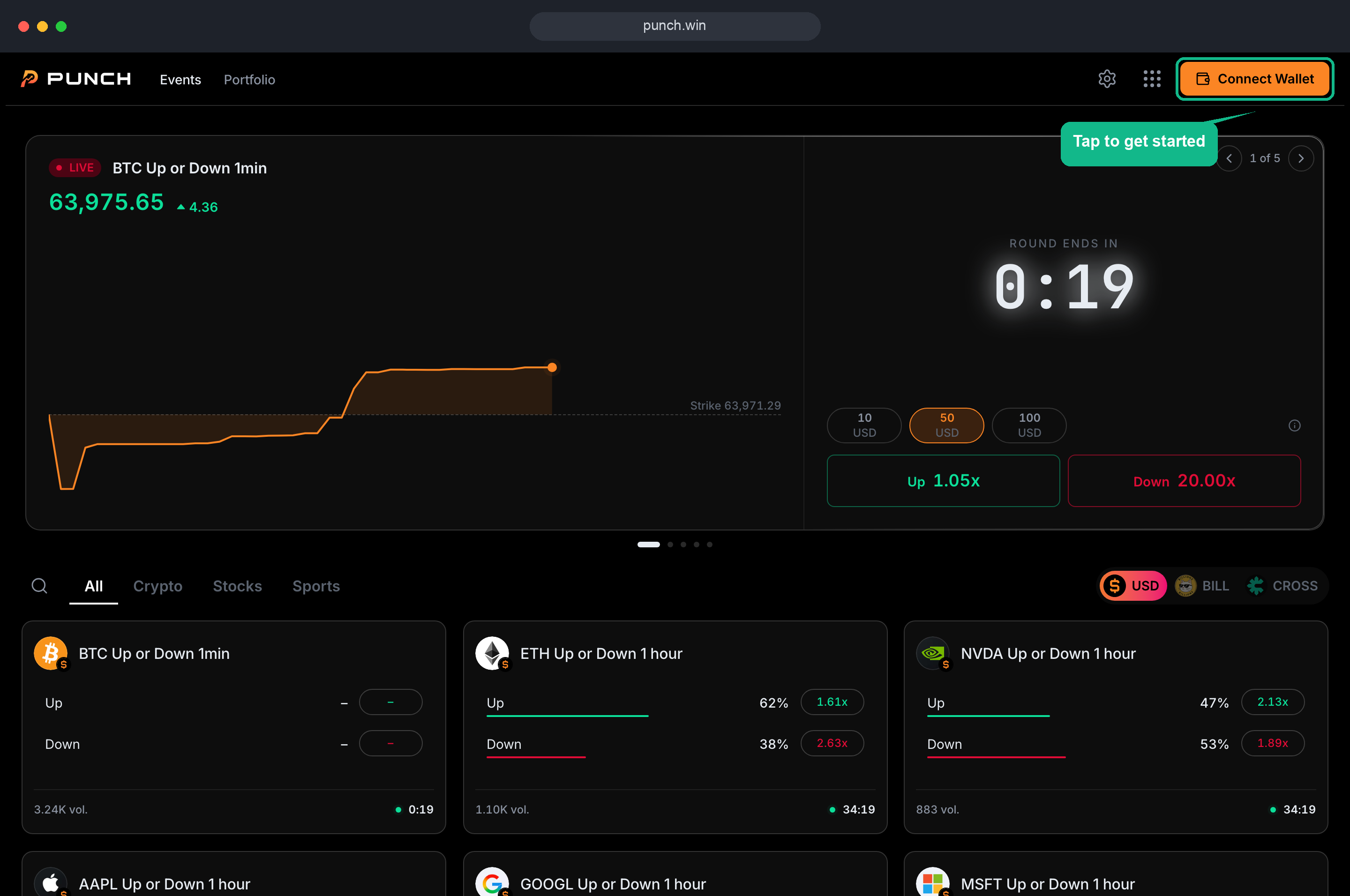Viewport: 1350px width, 896px height.
Task: Open NVDA Up or Down 1 hour title
Action: pos(1048,653)
